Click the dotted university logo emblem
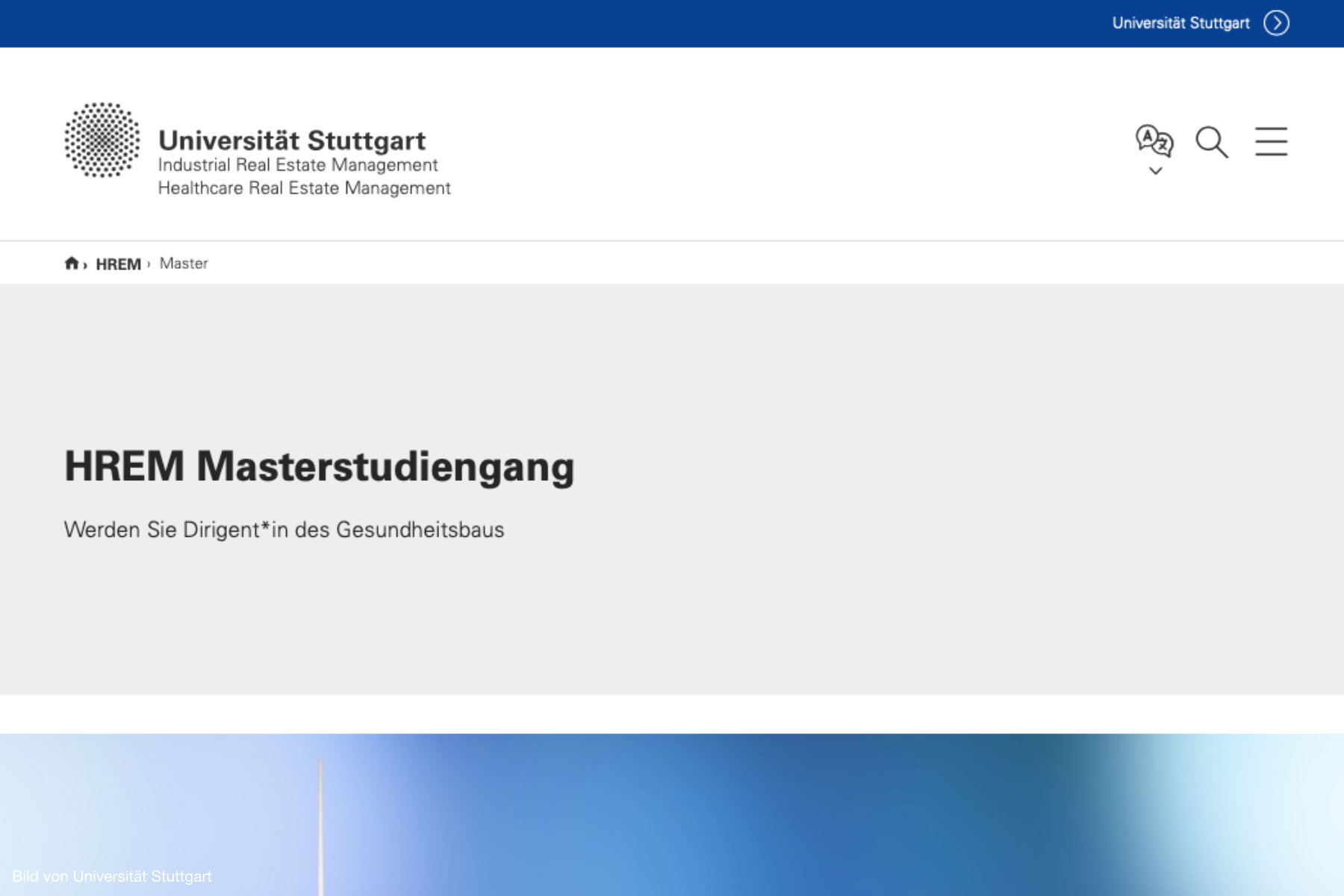 pyautogui.click(x=102, y=140)
